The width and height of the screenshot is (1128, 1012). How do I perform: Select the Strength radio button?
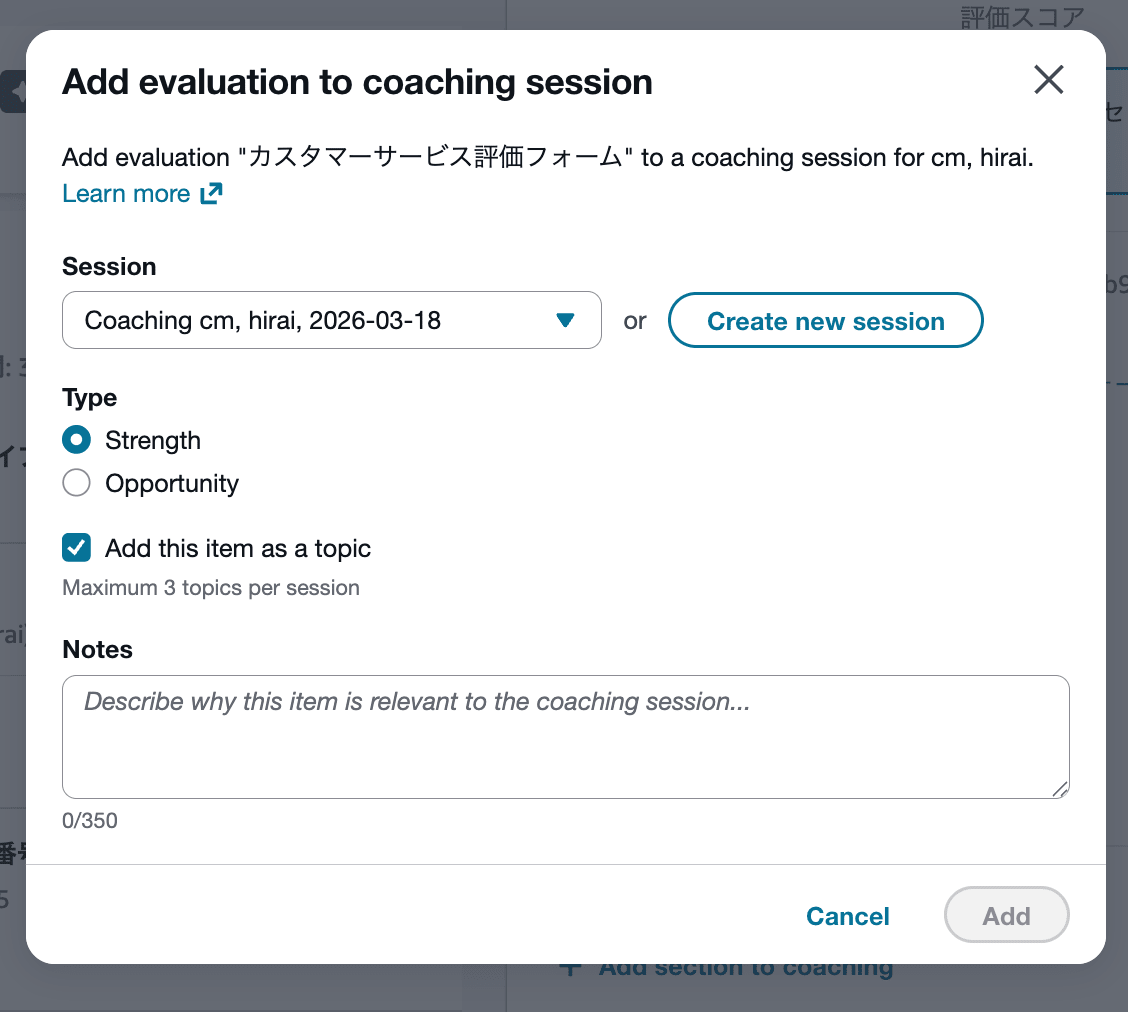click(77, 441)
